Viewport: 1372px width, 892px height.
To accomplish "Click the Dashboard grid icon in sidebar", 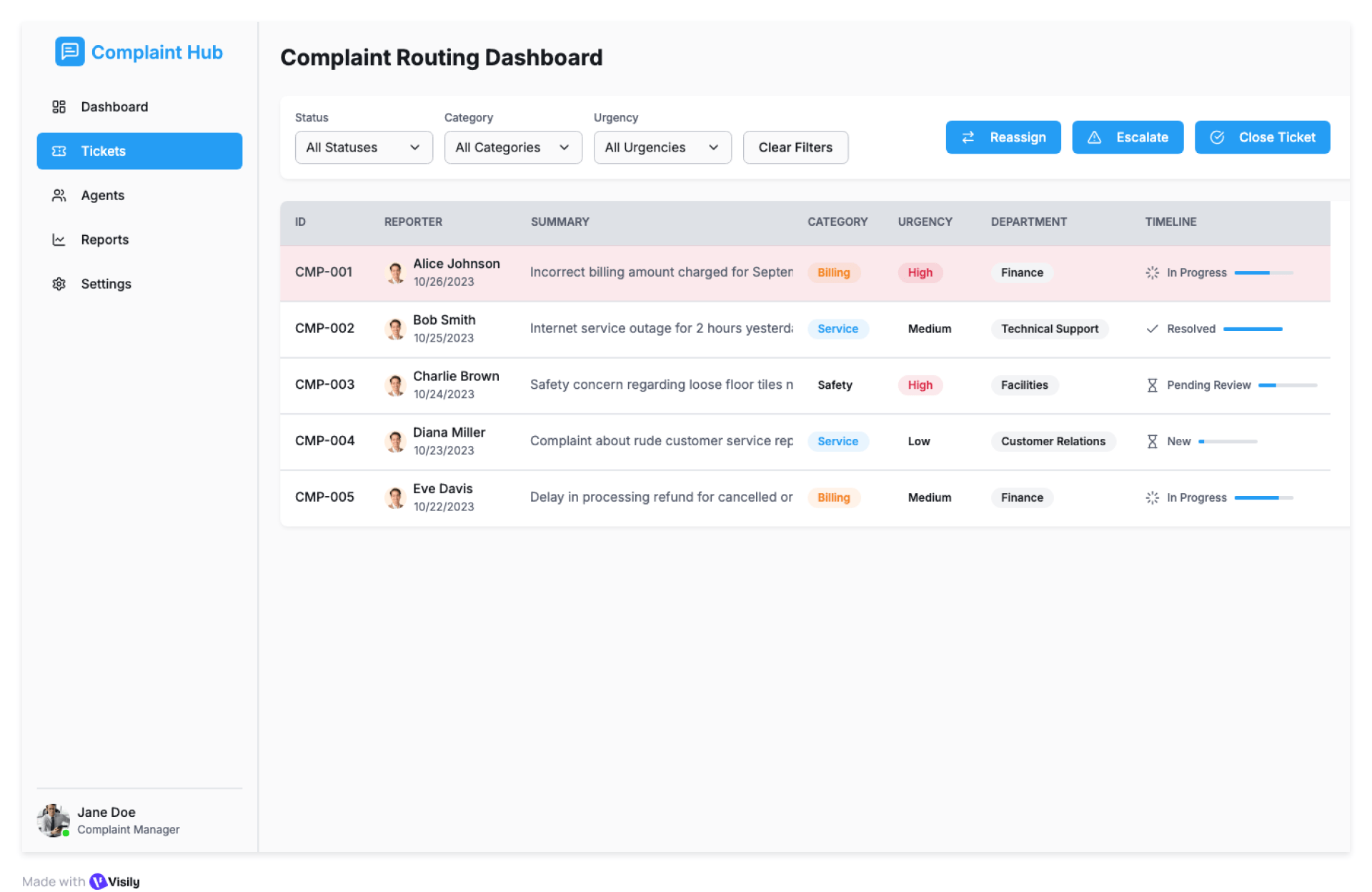I will coord(59,106).
